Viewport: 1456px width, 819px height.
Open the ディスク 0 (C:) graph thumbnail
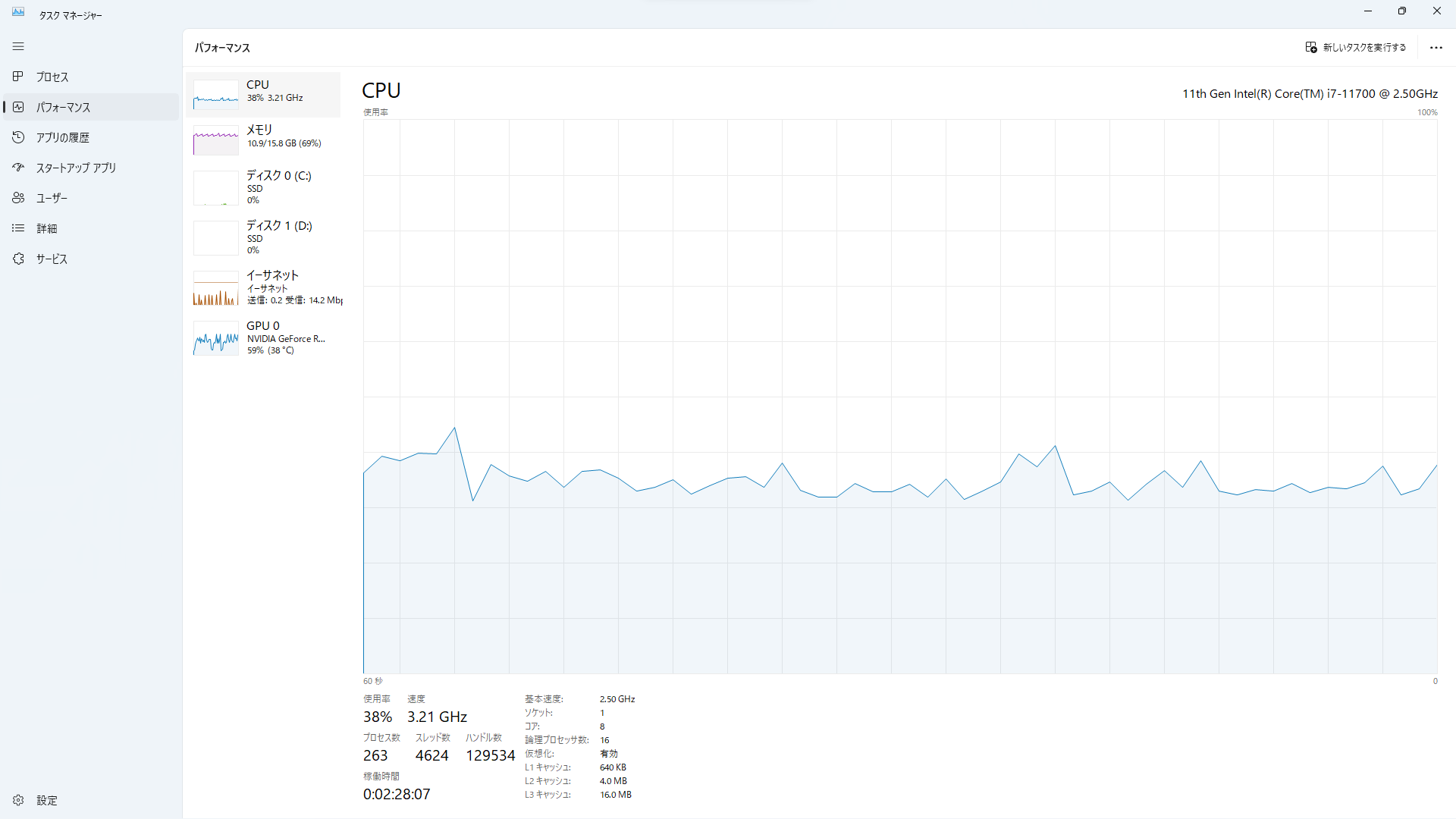(216, 188)
